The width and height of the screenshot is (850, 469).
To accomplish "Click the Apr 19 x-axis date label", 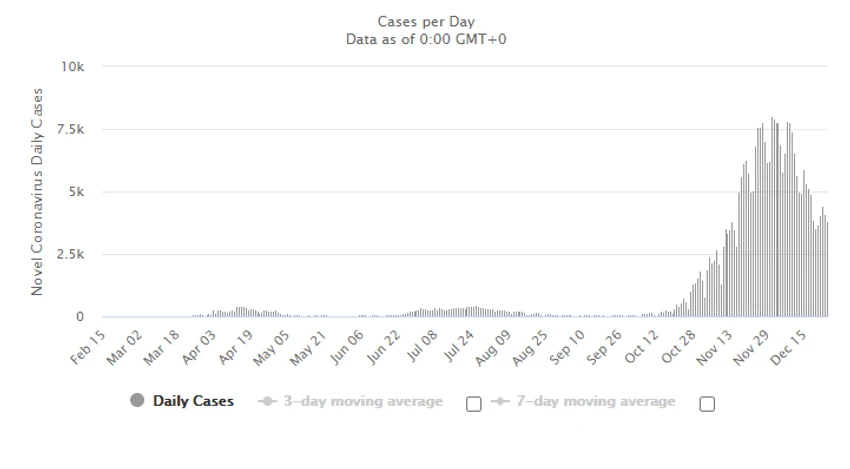I will click(x=236, y=347).
